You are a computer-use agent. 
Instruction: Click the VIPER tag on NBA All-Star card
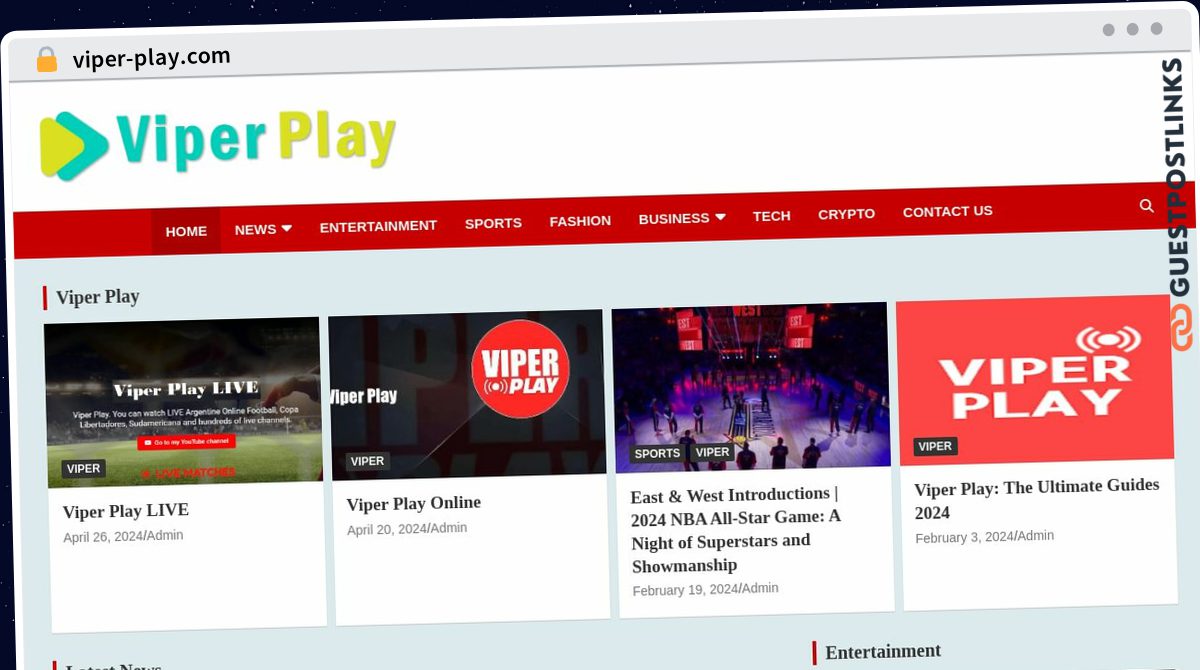click(x=713, y=452)
